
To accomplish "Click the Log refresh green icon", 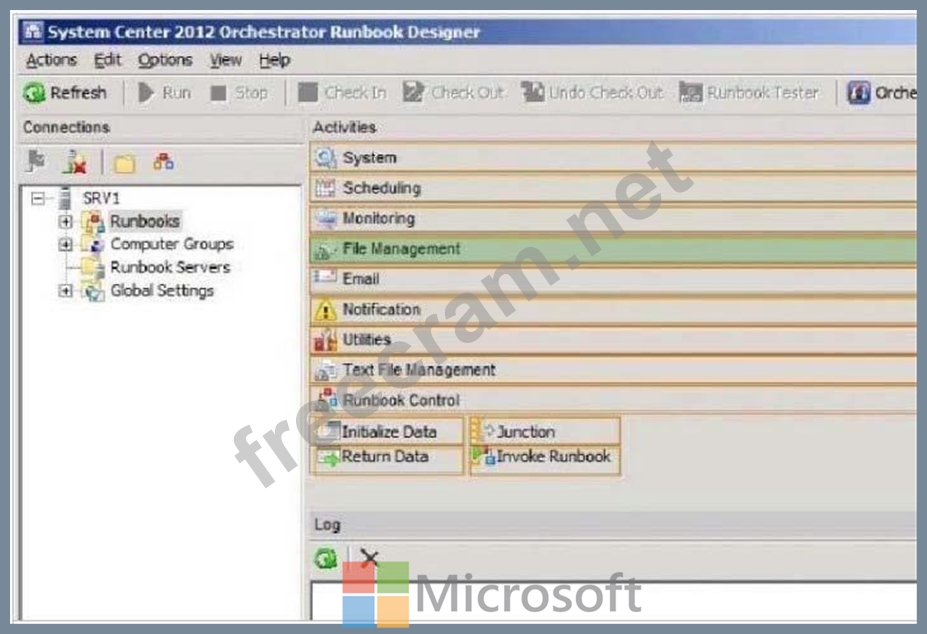I will click(x=325, y=558).
